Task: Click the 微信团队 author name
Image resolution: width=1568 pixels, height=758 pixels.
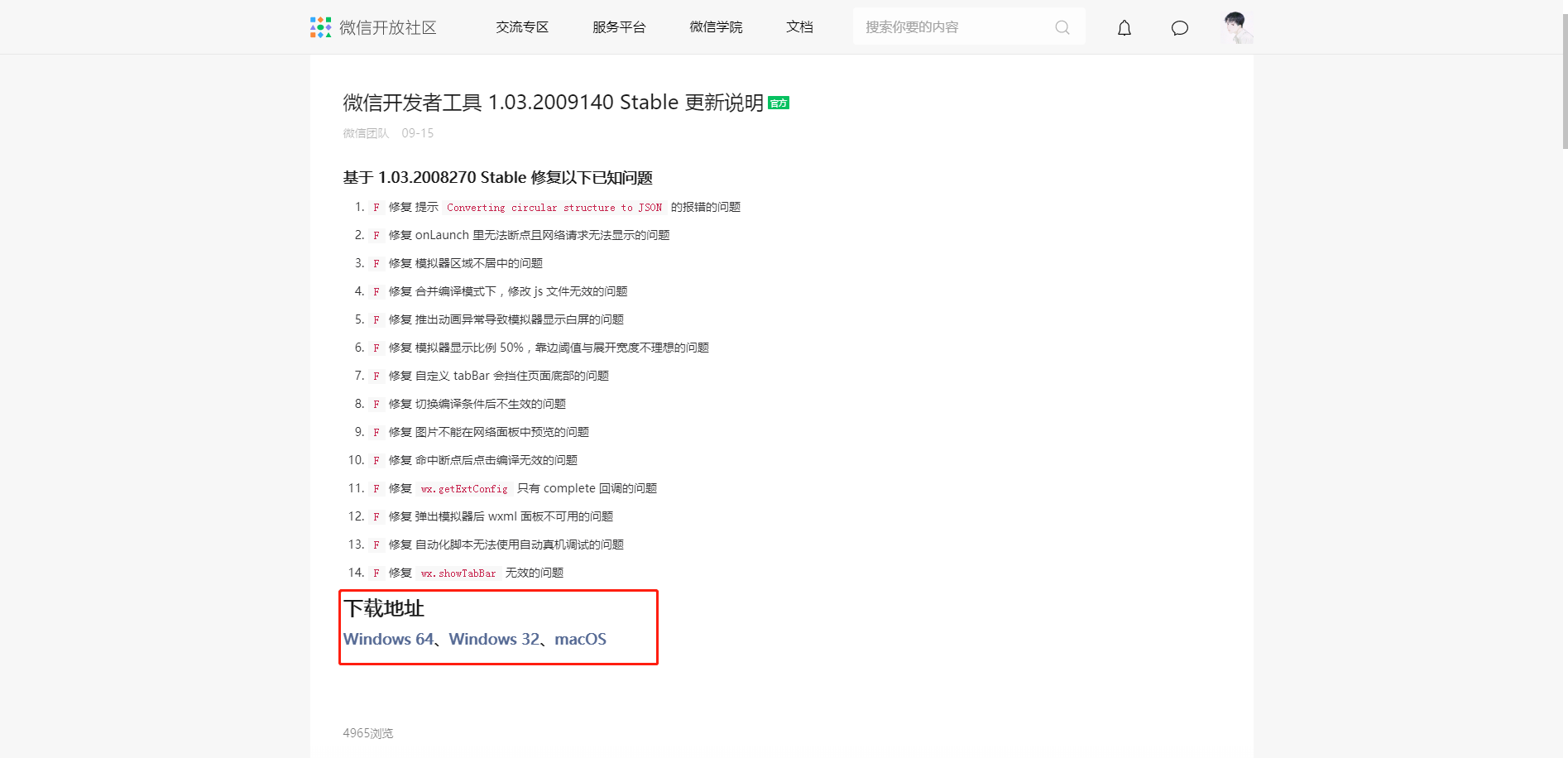Action: click(366, 133)
